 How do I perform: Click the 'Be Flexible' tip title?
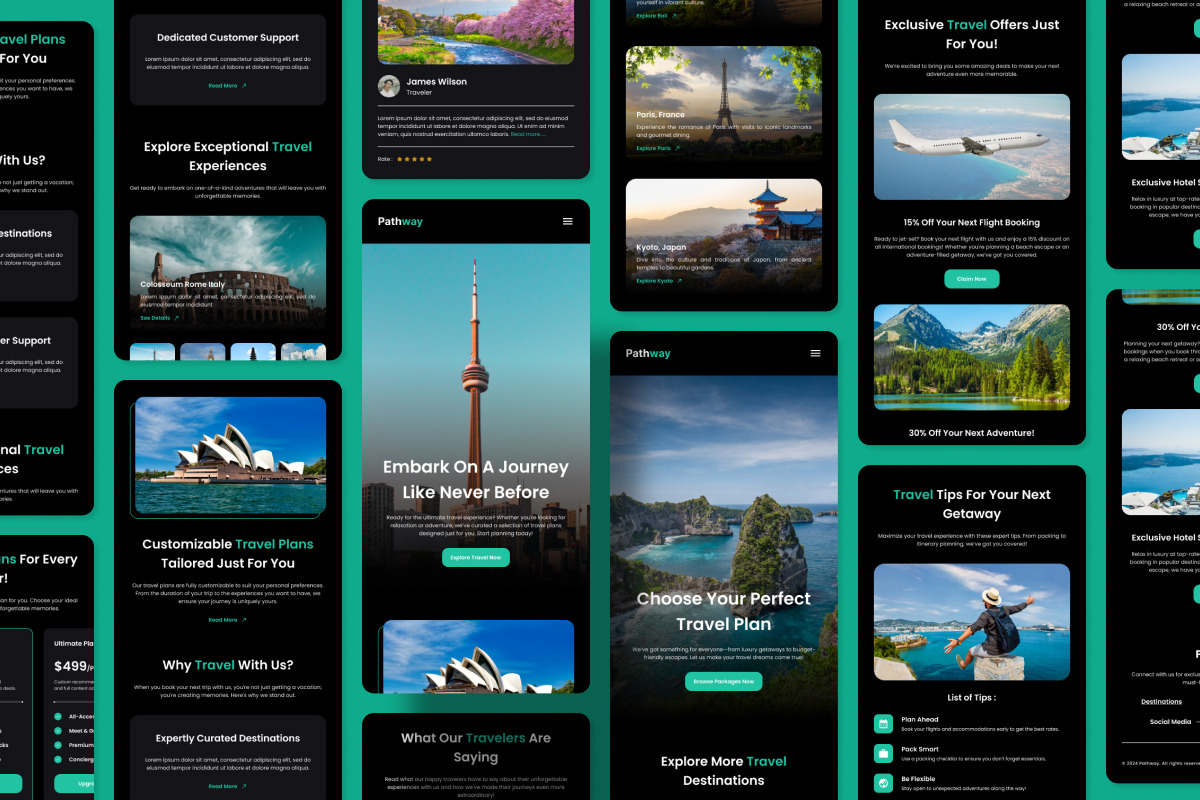919,779
